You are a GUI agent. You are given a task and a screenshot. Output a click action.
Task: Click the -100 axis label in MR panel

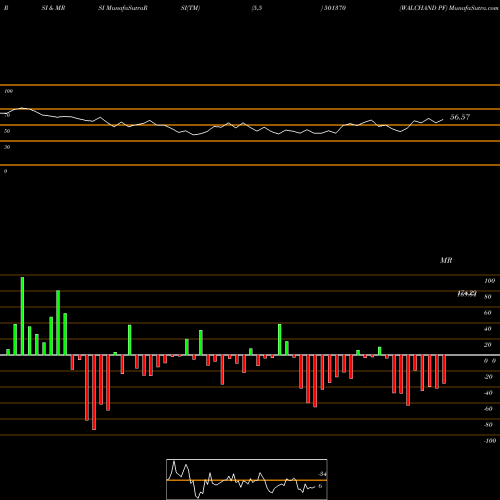point(490,441)
